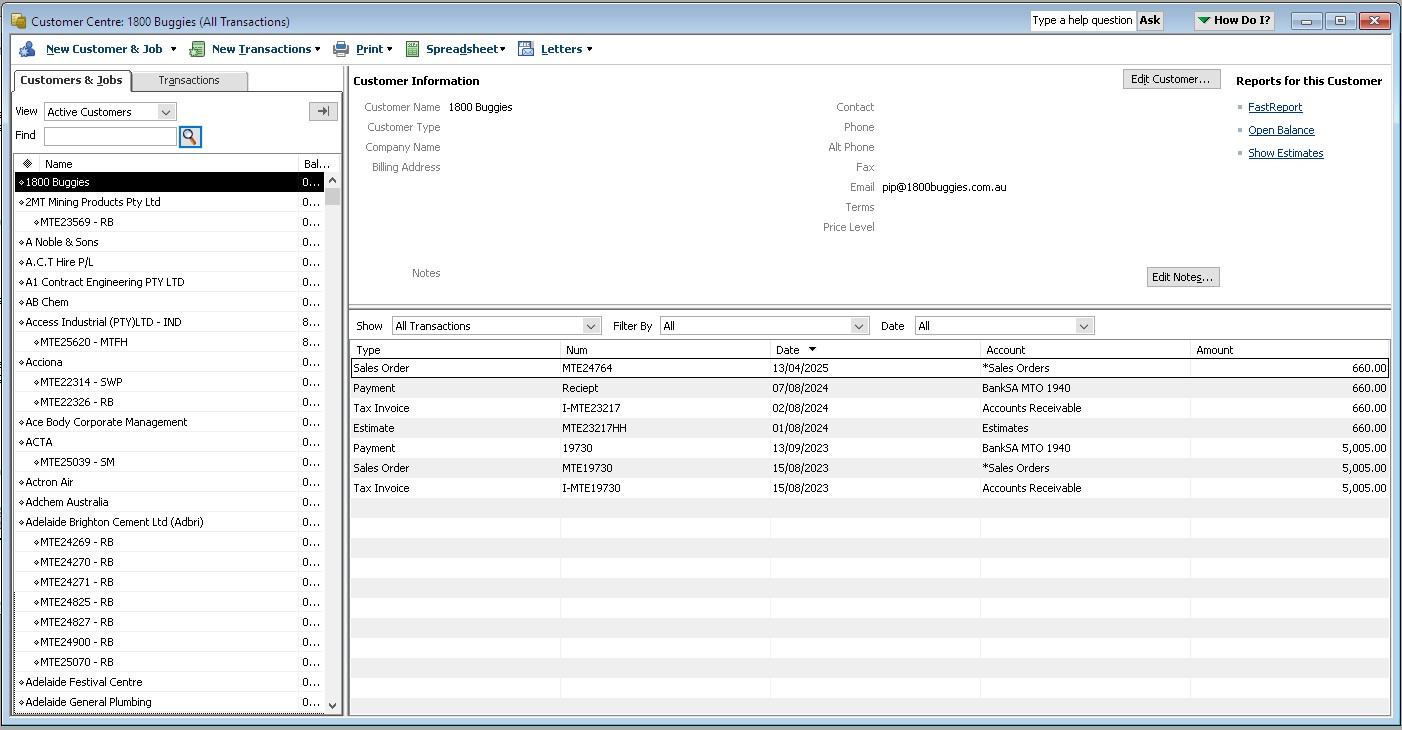1402x730 pixels.
Task: Select Tax Invoice I-MTE23217 row
Action: click(869, 408)
